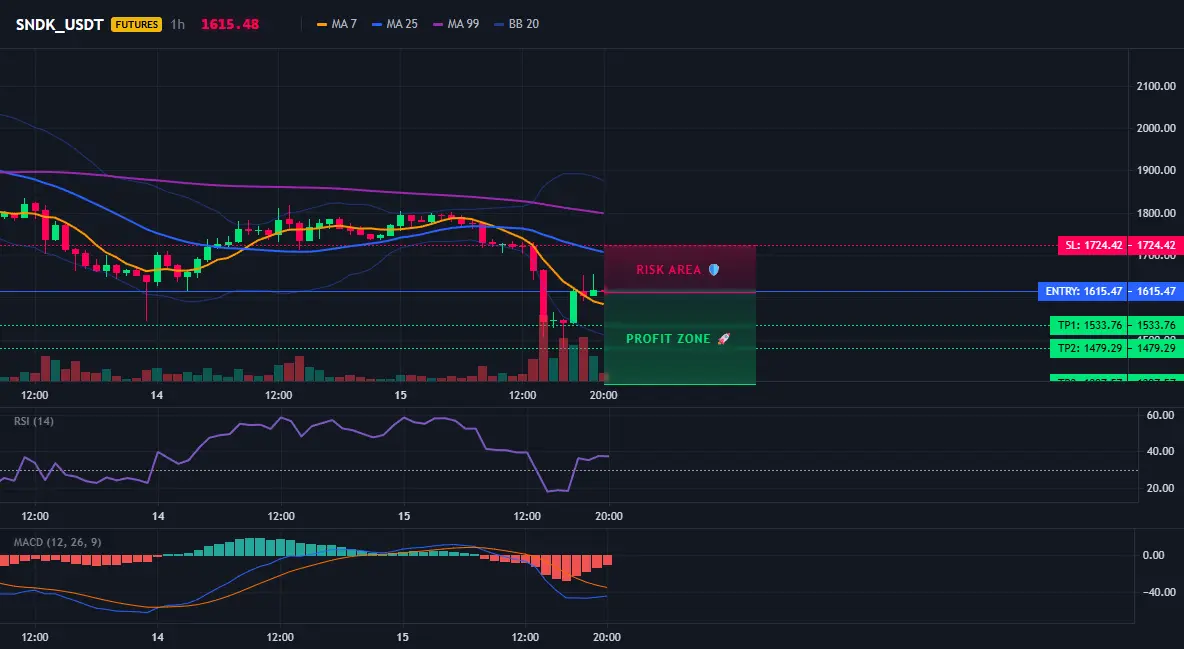1184x649 pixels.
Task: Click 20:00 on the MACD time axis
Action: coord(607,637)
